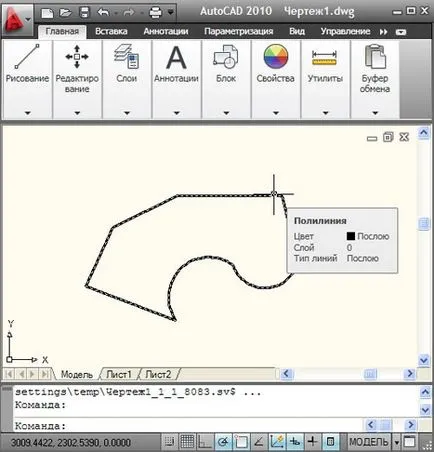Image resolution: width=434 pixels, height=452 pixels.
Task: Toggle Dynamic input in status bar
Action: pos(295,442)
